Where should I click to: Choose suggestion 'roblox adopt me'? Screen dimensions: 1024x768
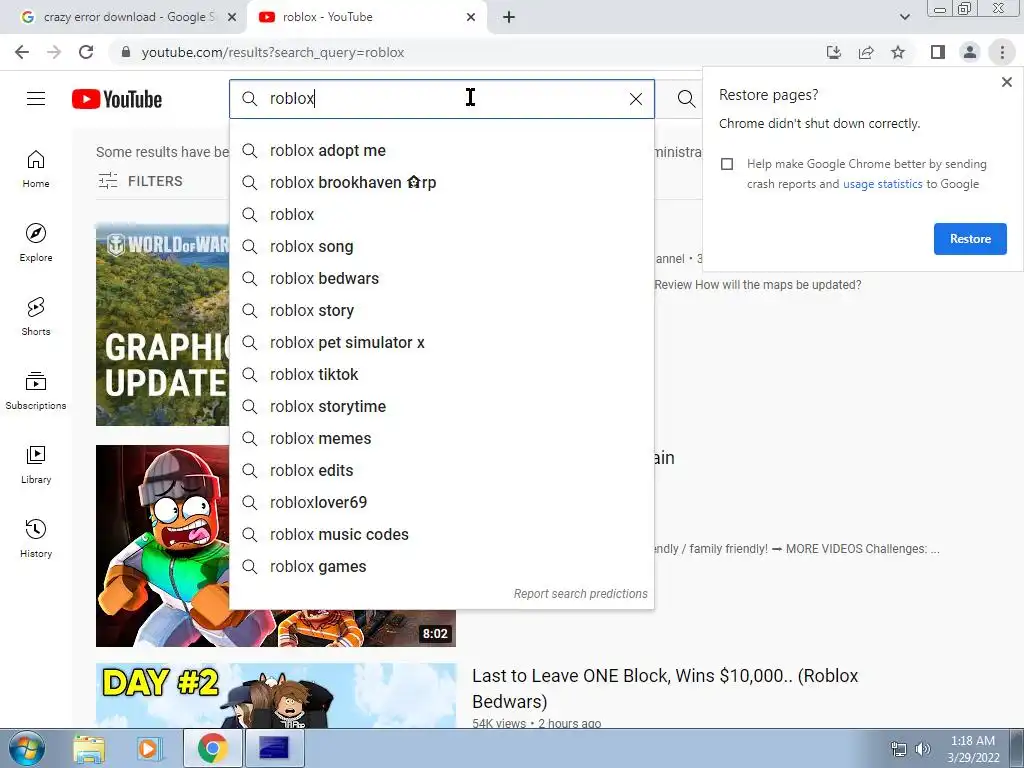[441, 150]
